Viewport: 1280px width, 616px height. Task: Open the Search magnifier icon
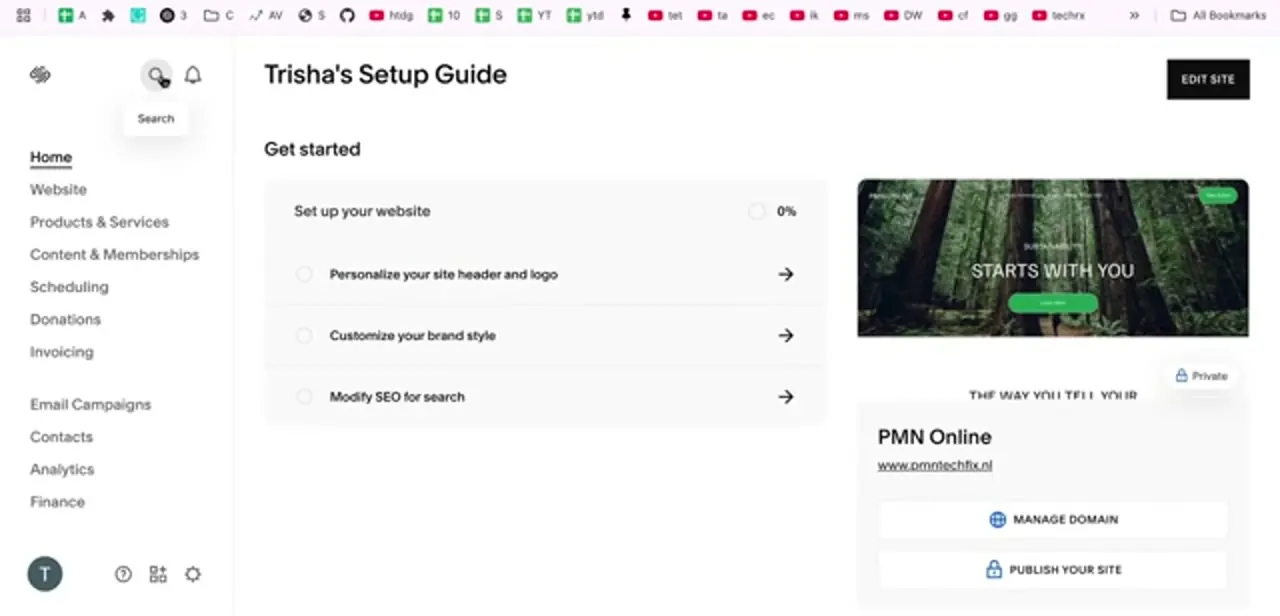coord(156,75)
